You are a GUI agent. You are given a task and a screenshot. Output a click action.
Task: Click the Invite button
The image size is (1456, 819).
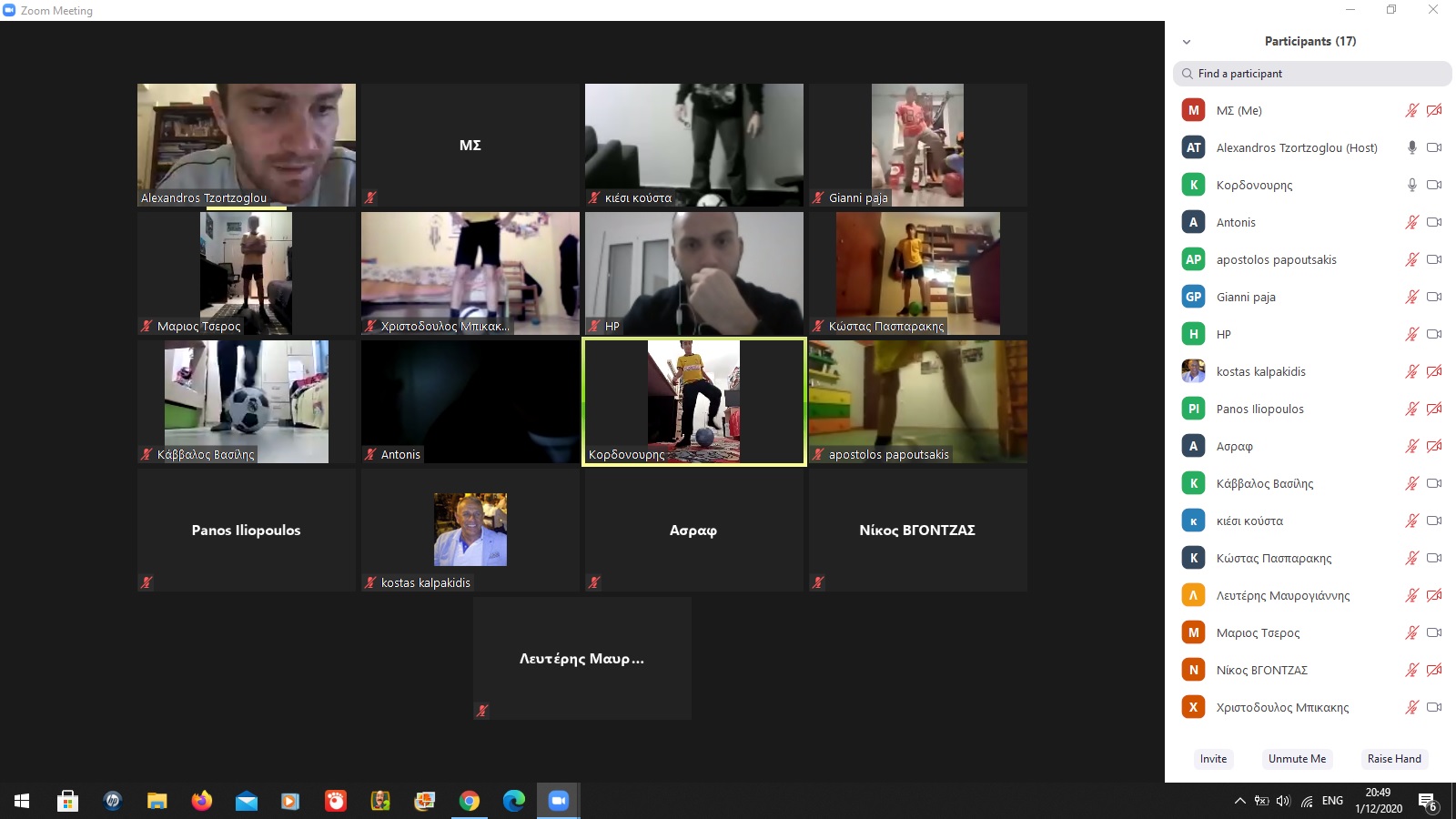pyautogui.click(x=1213, y=759)
